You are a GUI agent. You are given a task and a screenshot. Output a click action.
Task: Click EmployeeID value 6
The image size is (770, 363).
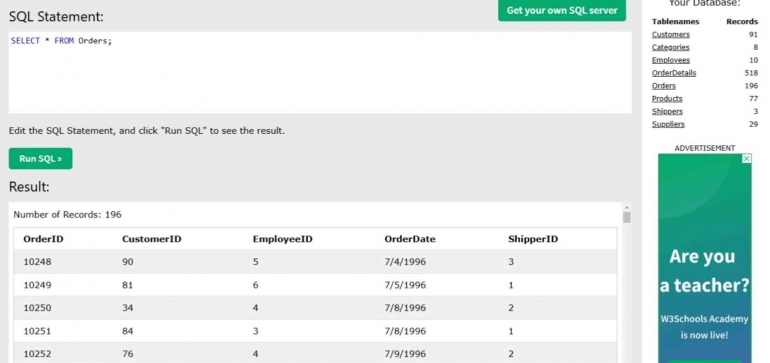click(x=255, y=285)
